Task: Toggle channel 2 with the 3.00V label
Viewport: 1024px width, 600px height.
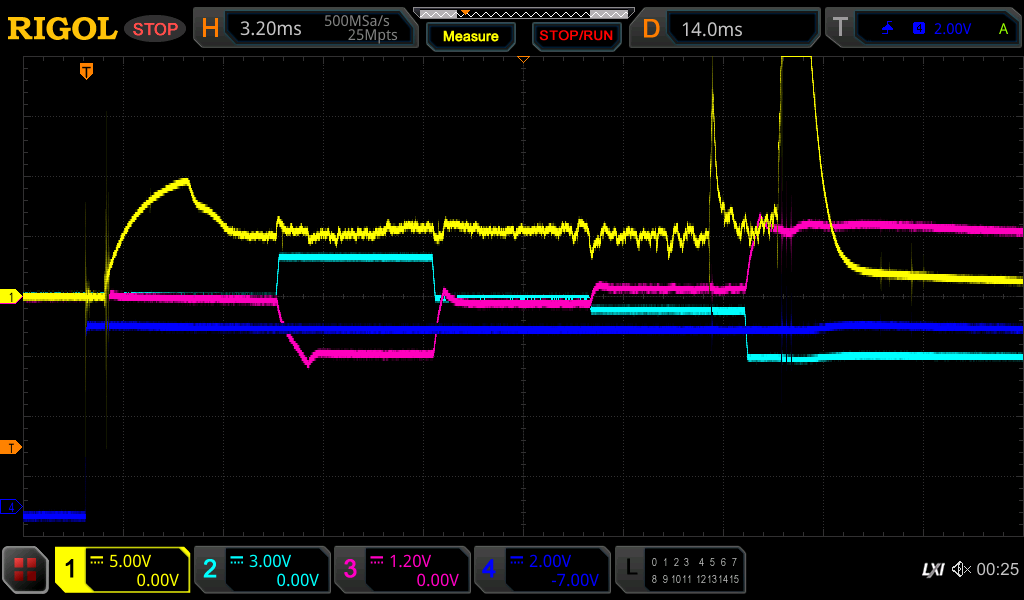Action: [262, 570]
